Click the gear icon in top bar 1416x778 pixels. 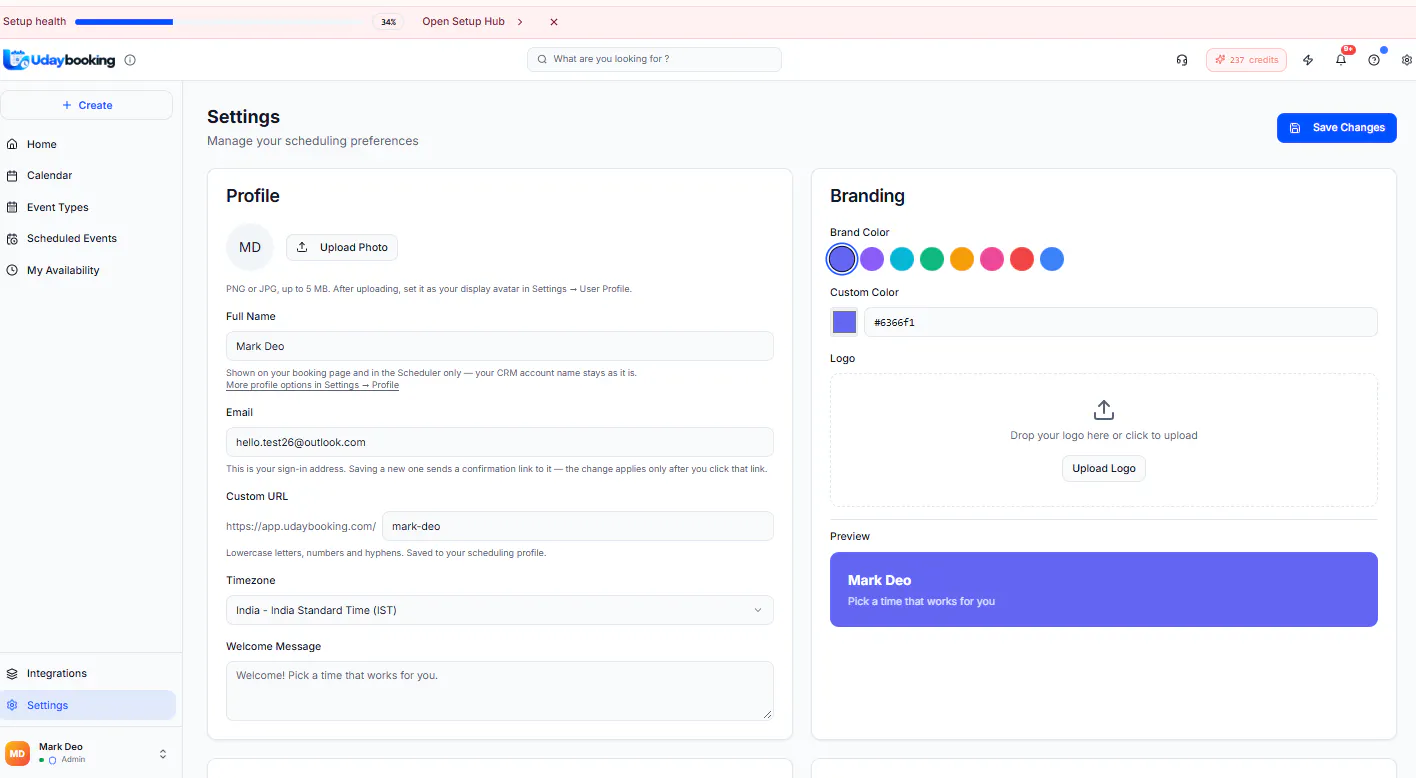[1407, 60]
